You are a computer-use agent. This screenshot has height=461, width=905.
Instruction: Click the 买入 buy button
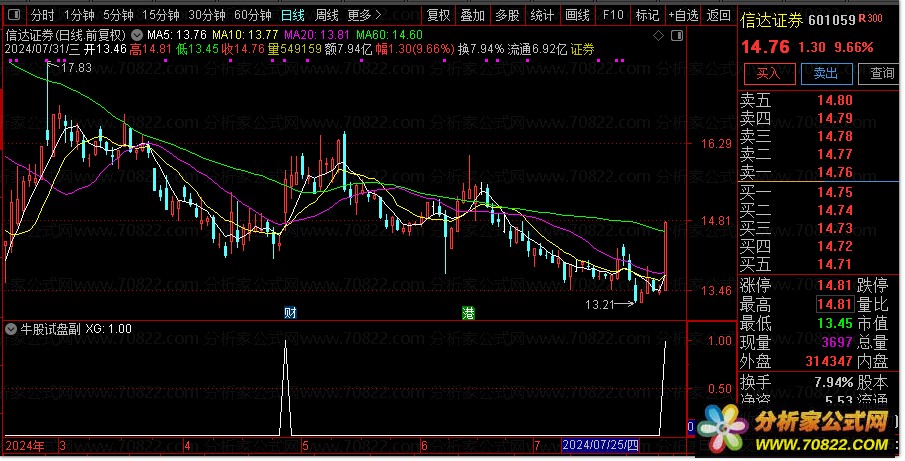769,74
